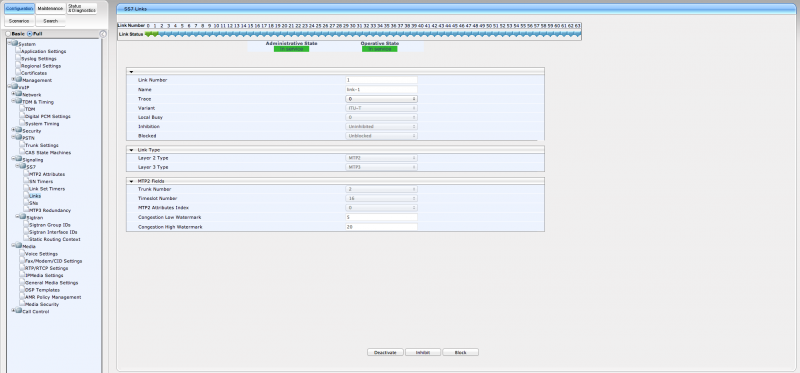The width and height of the screenshot is (800, 373).
Task: Click link status icon for link 1
Action: [155, 34]
